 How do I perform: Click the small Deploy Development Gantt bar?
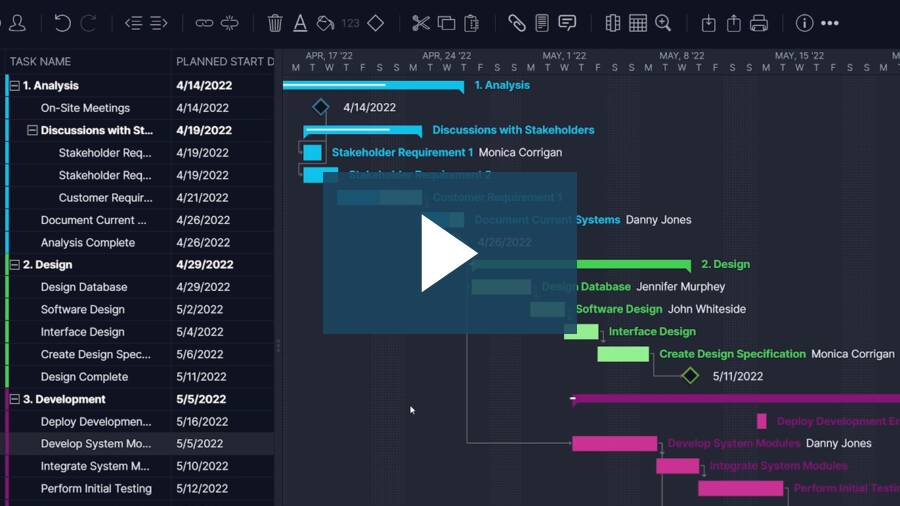762,421
